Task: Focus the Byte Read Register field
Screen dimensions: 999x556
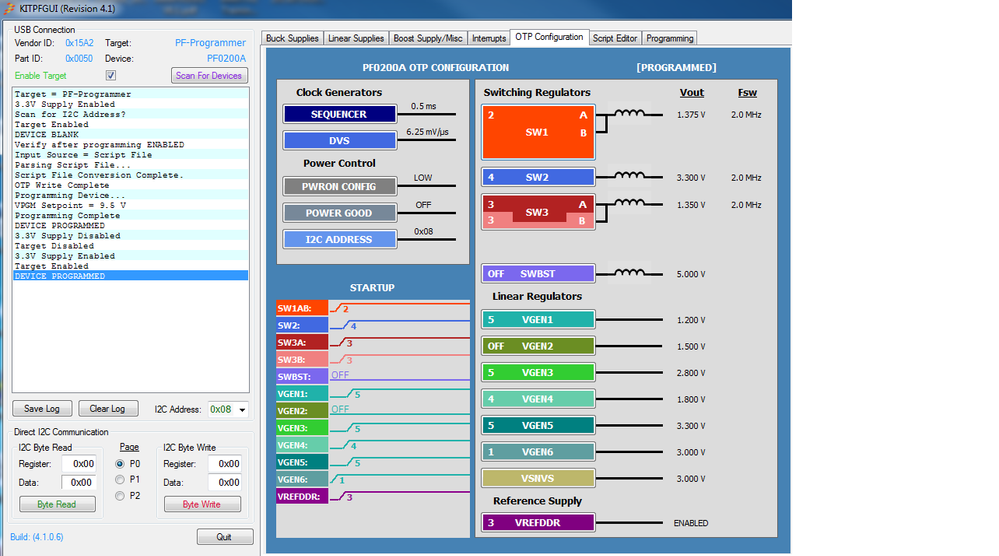Action: click(78, 464)
